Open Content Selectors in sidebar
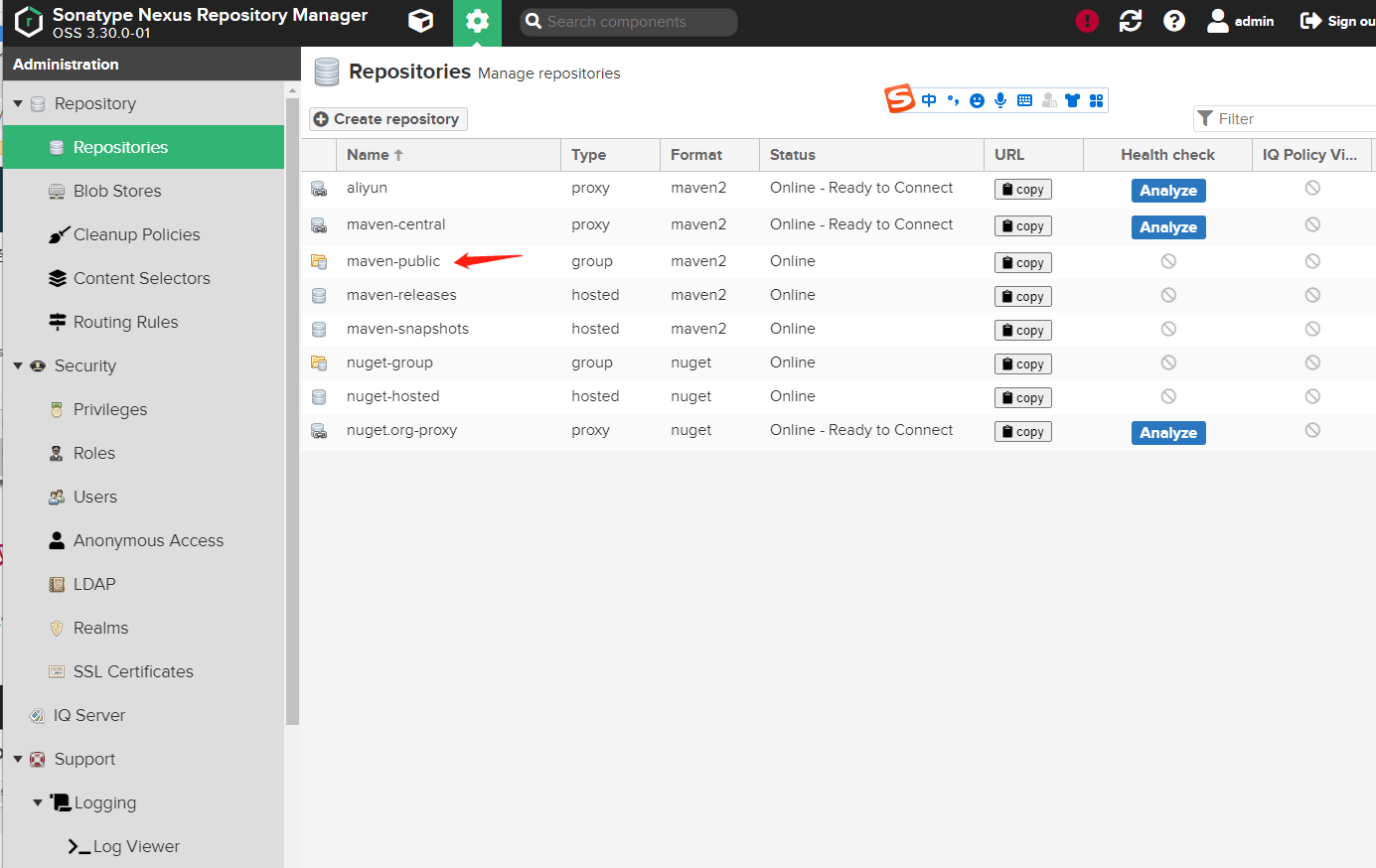Screen dimensions: 1376x868 pos(144,278)
